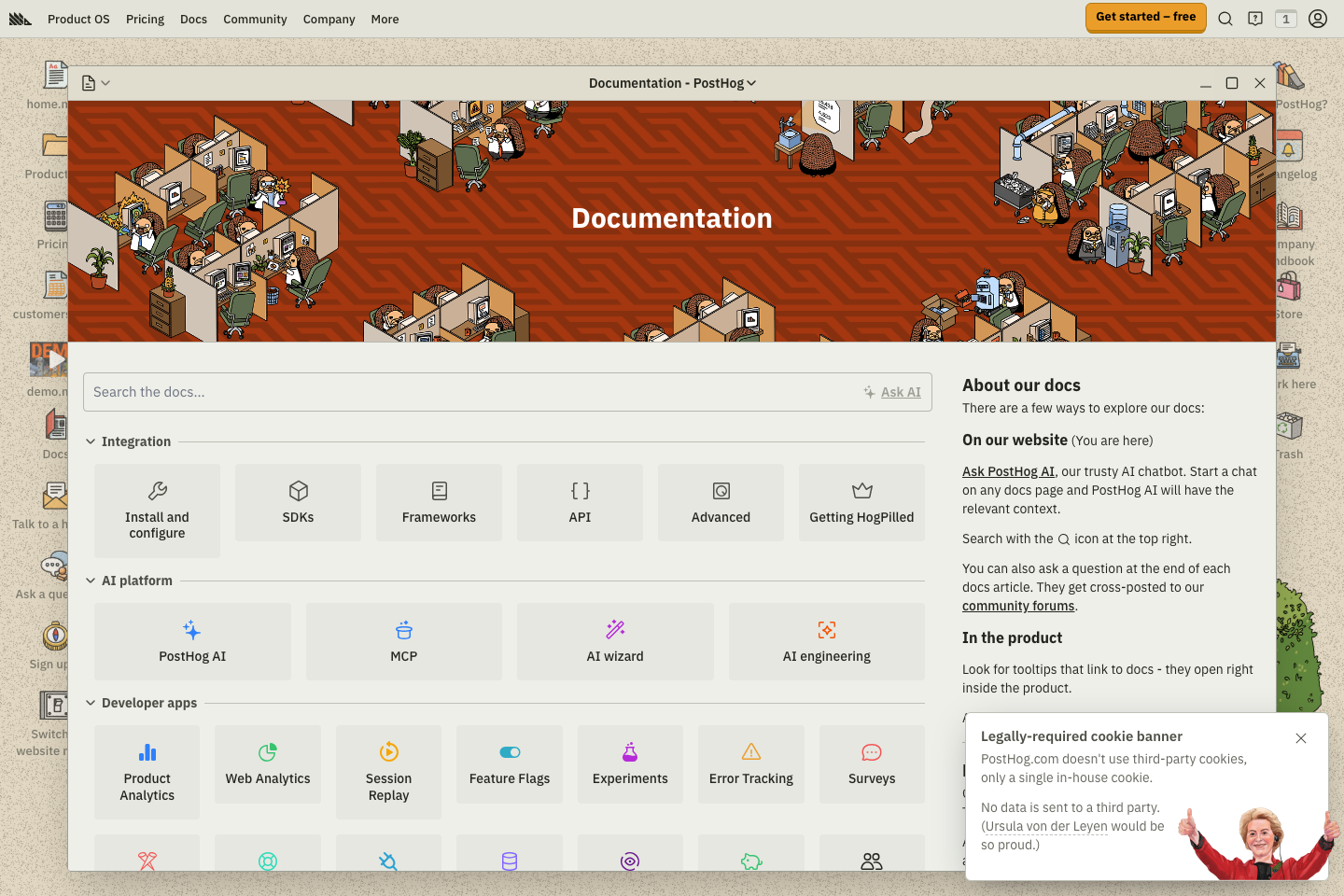Open the Surveys chat bubble icon
Screen dimensions: 1344x896
point(871,751)
